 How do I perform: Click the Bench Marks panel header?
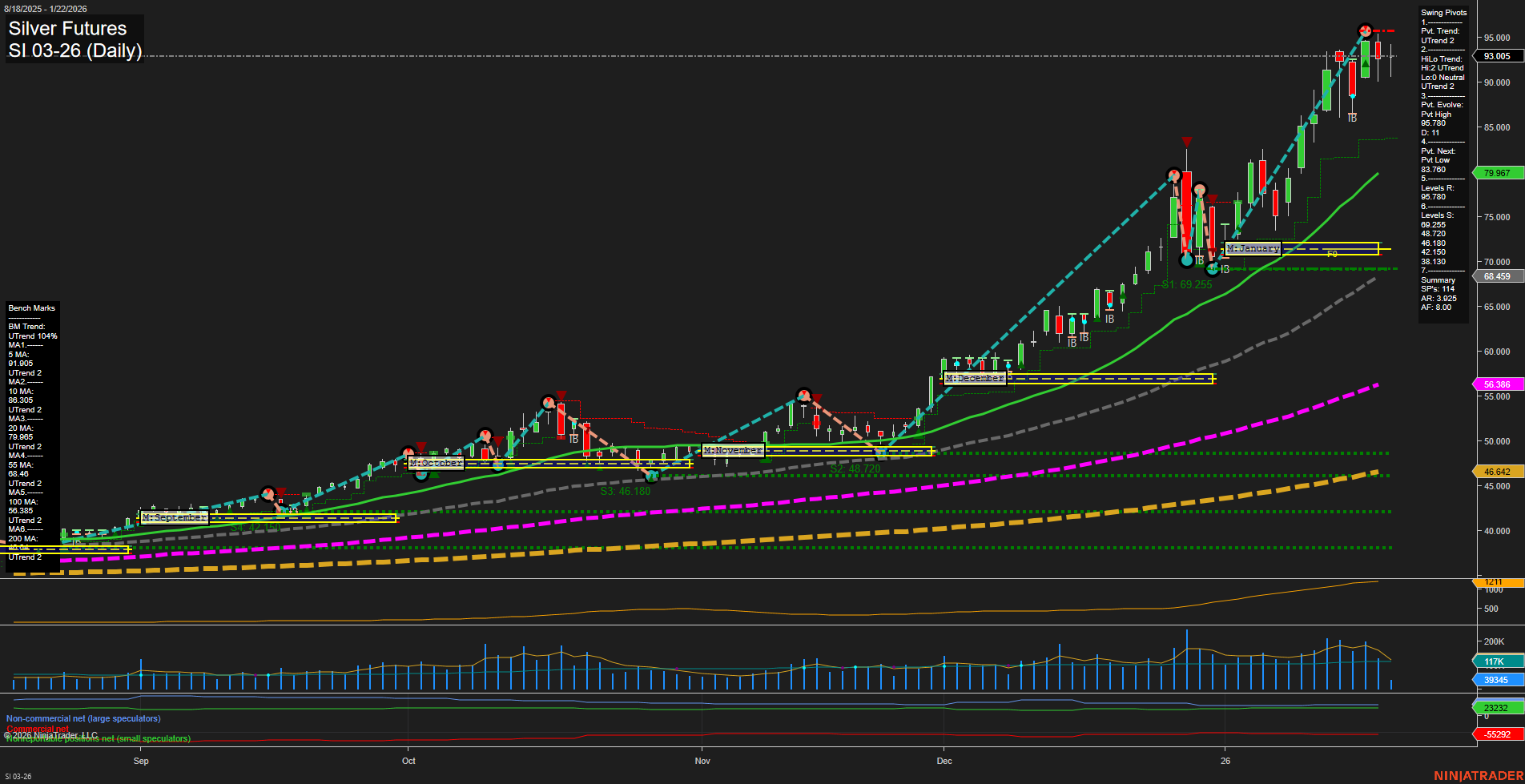tap(31, 308)
